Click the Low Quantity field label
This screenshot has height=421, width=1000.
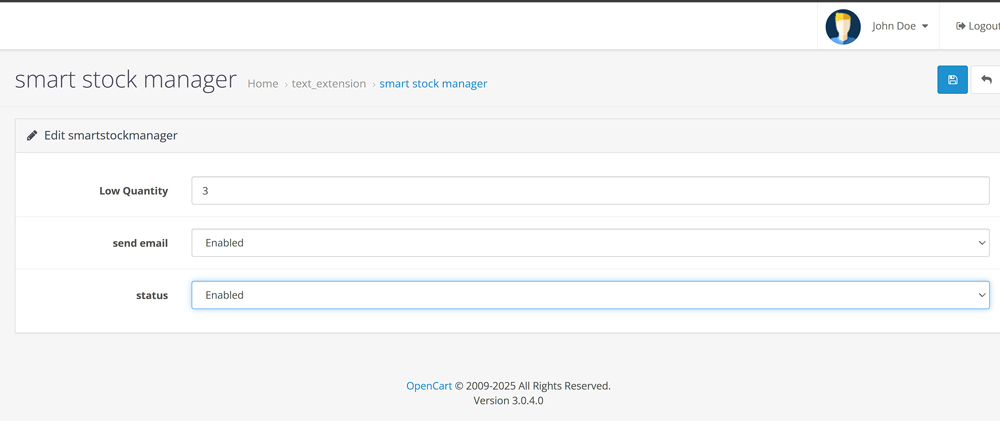click(133, 191)
